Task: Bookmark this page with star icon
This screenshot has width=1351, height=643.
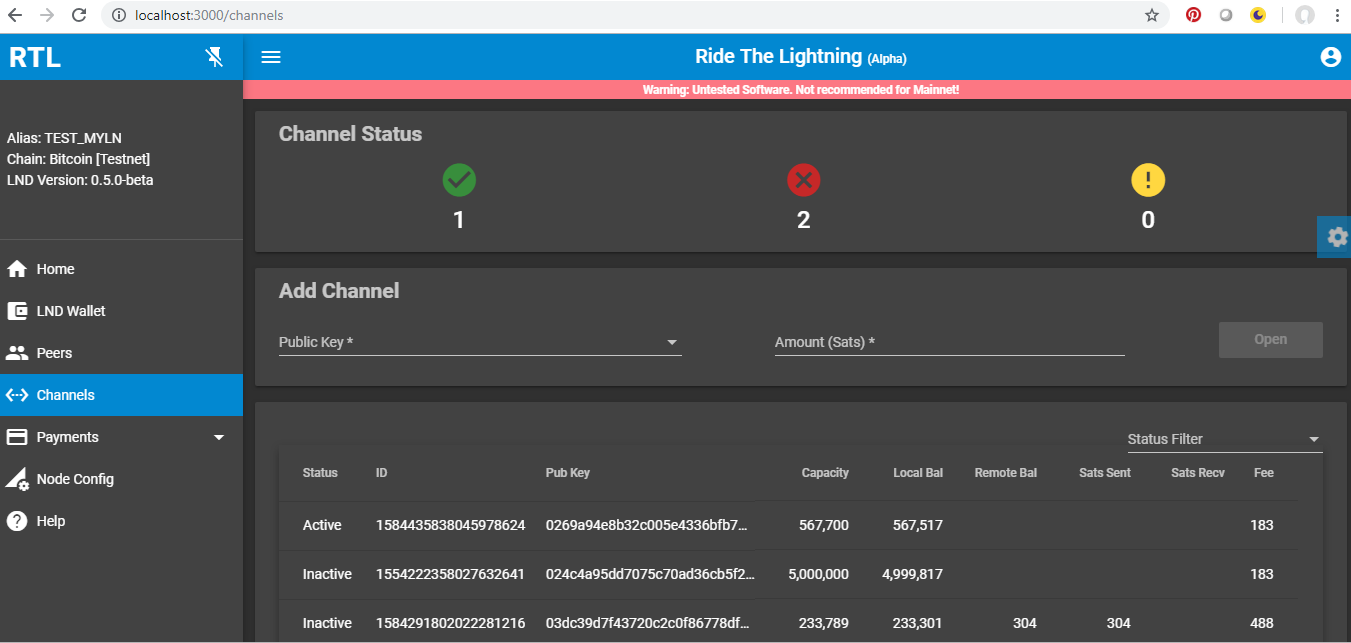Action: [1152, 15]
